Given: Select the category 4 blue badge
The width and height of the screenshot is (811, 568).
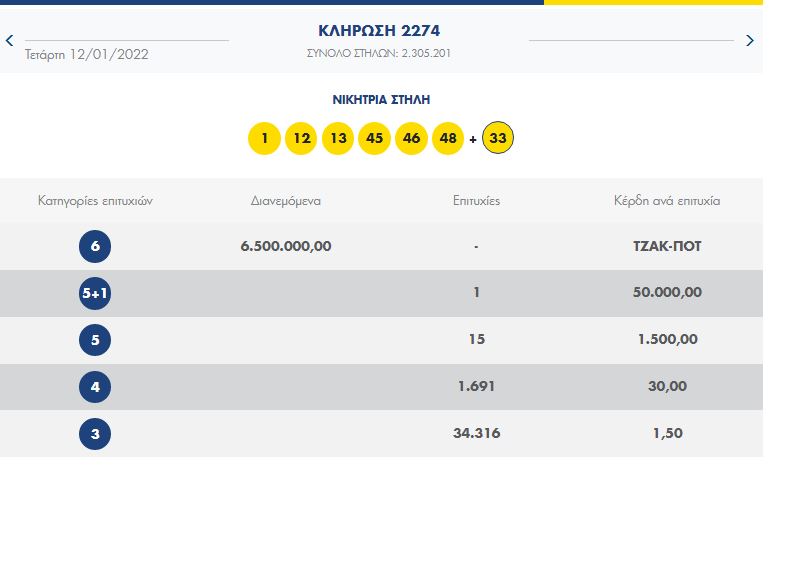Looking at the screenshot, I should click(95, 387).
